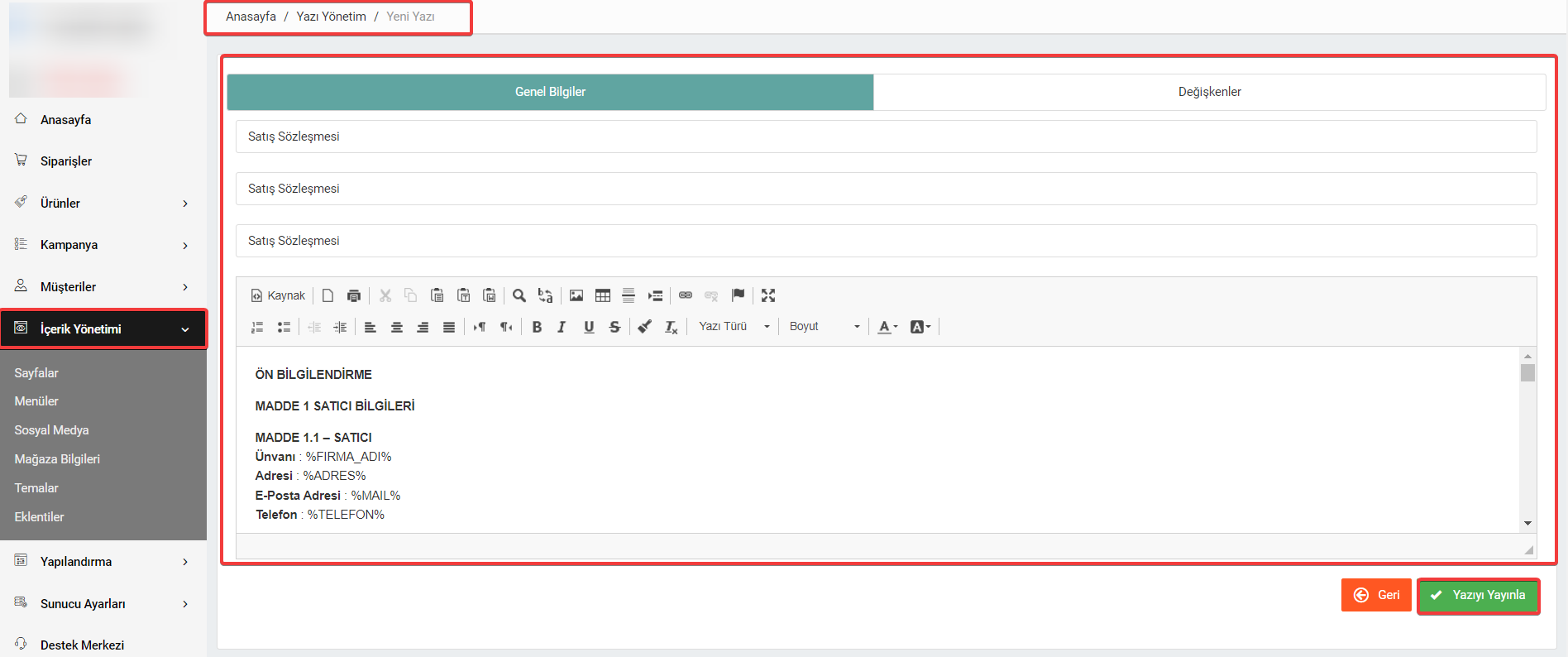
Task: Set right-to-left text direction
Action: point(506,327)
